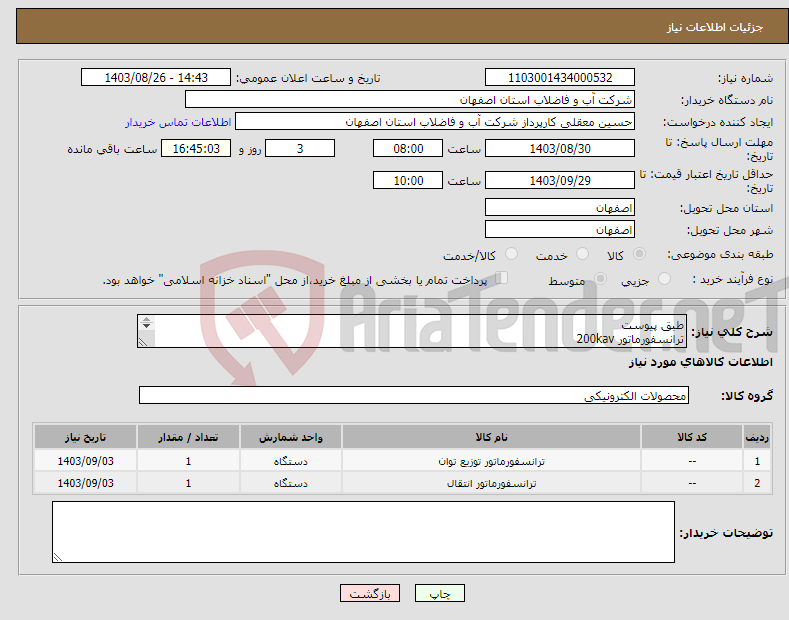Click the دستگاه unit in row 2
789x620 pixels.
(290, 484)
